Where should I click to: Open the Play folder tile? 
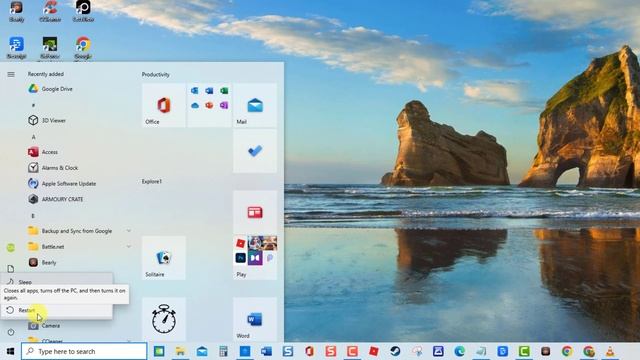pyautogui.click(x=255, y=258)
